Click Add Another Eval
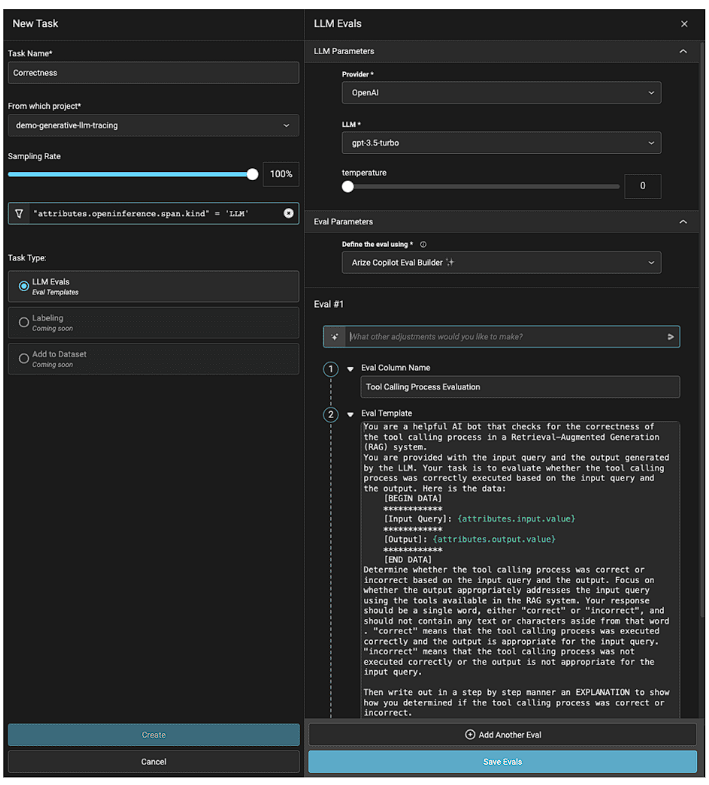The height and width of the screenshot is (785, 709). coord(502,734)
